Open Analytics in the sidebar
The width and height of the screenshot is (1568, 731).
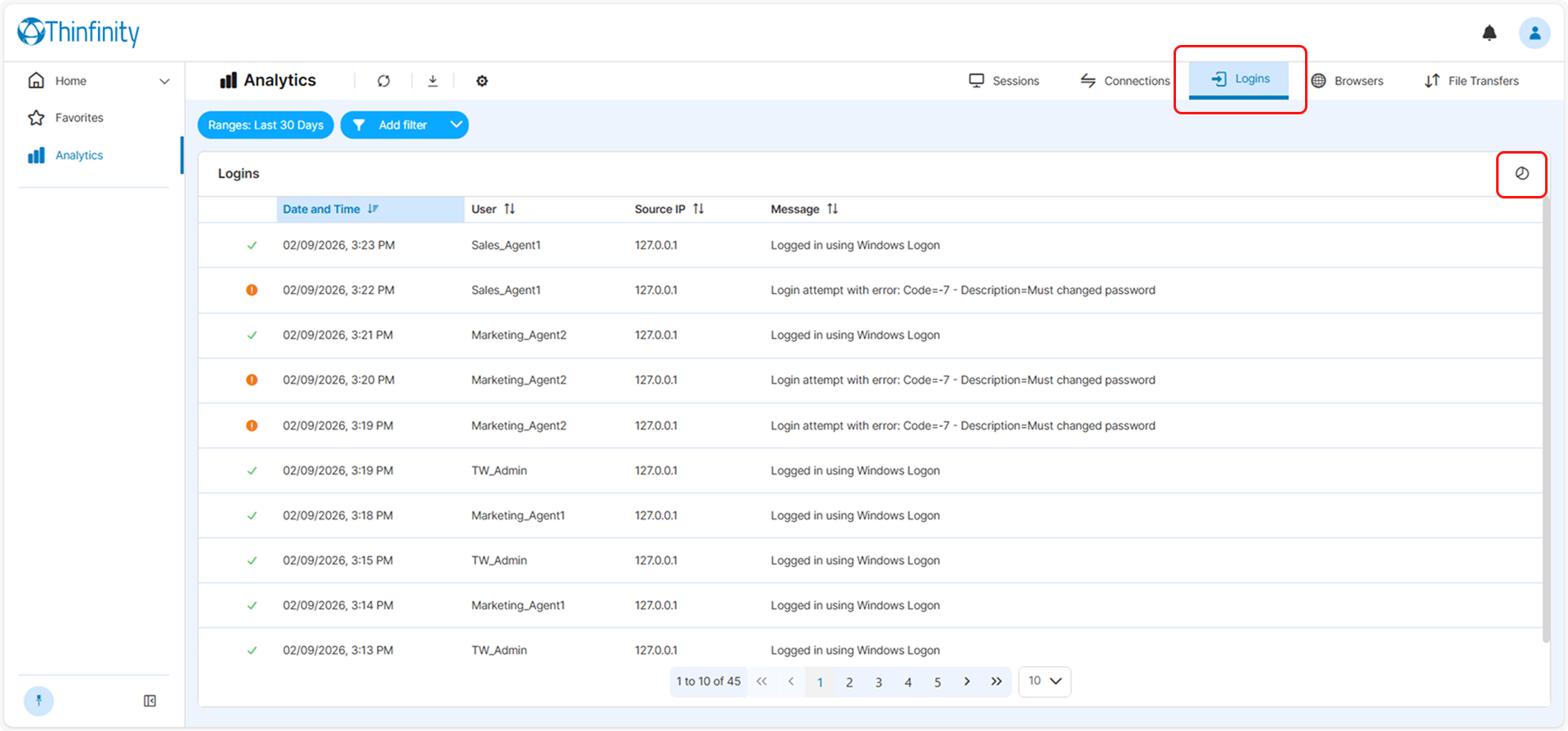coord(79,155)
